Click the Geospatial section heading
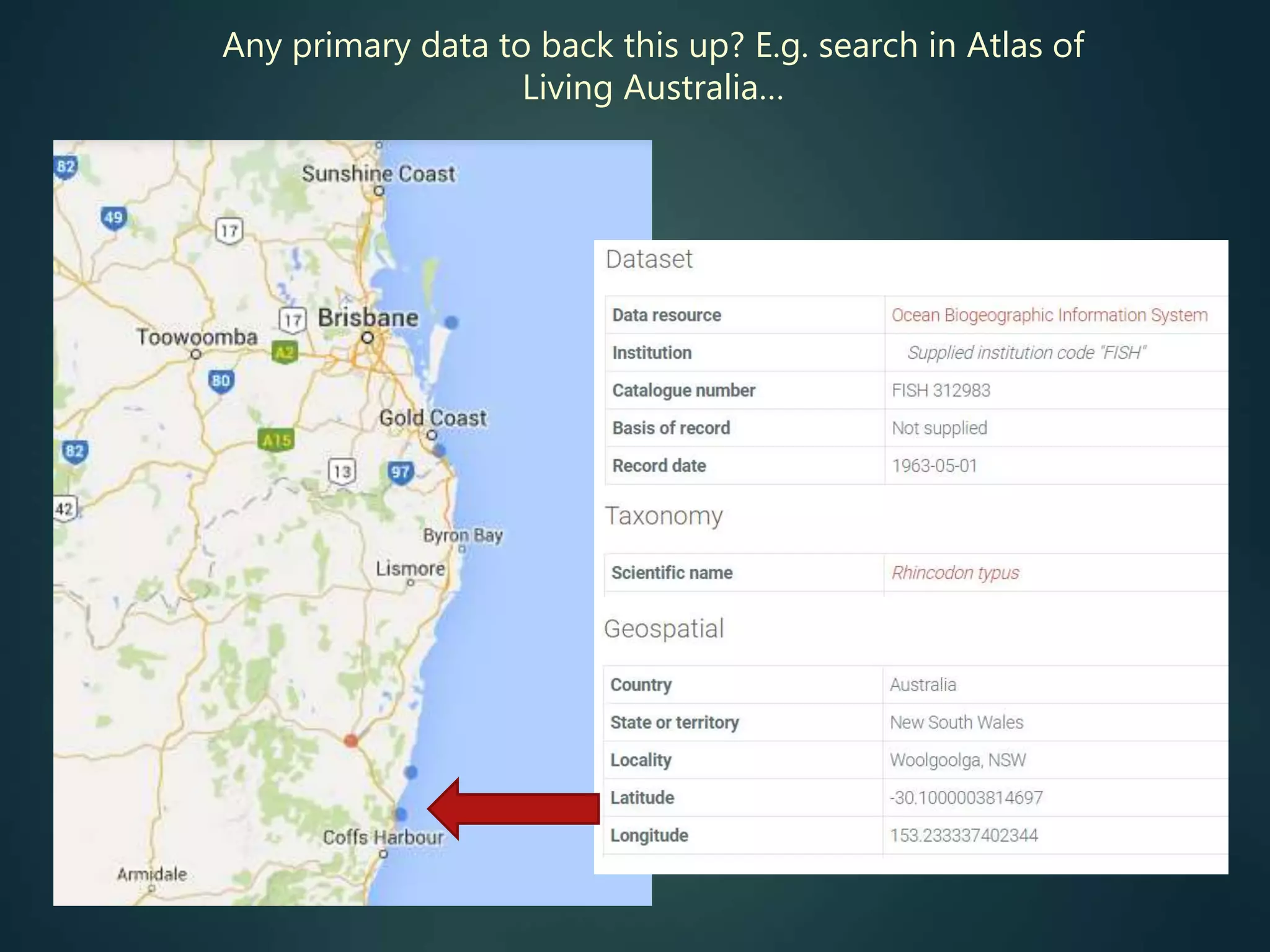 [664, 629]
